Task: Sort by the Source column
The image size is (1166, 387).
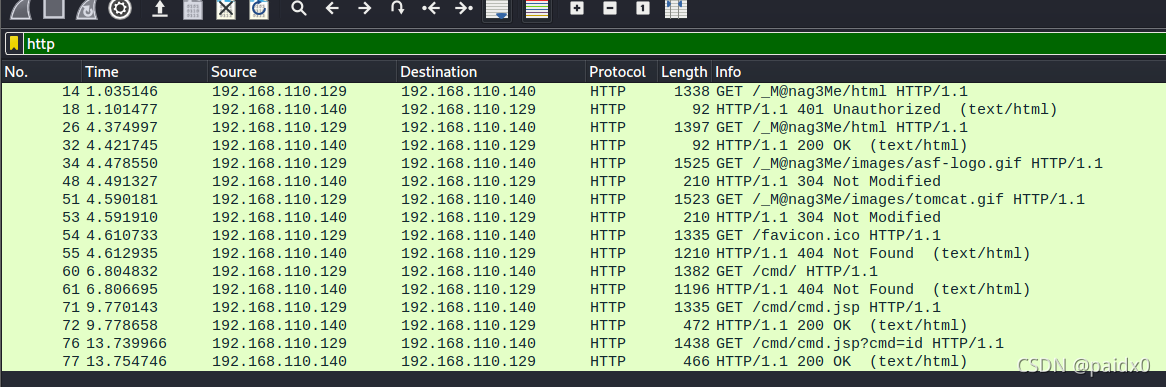Action: coord(302,72)
